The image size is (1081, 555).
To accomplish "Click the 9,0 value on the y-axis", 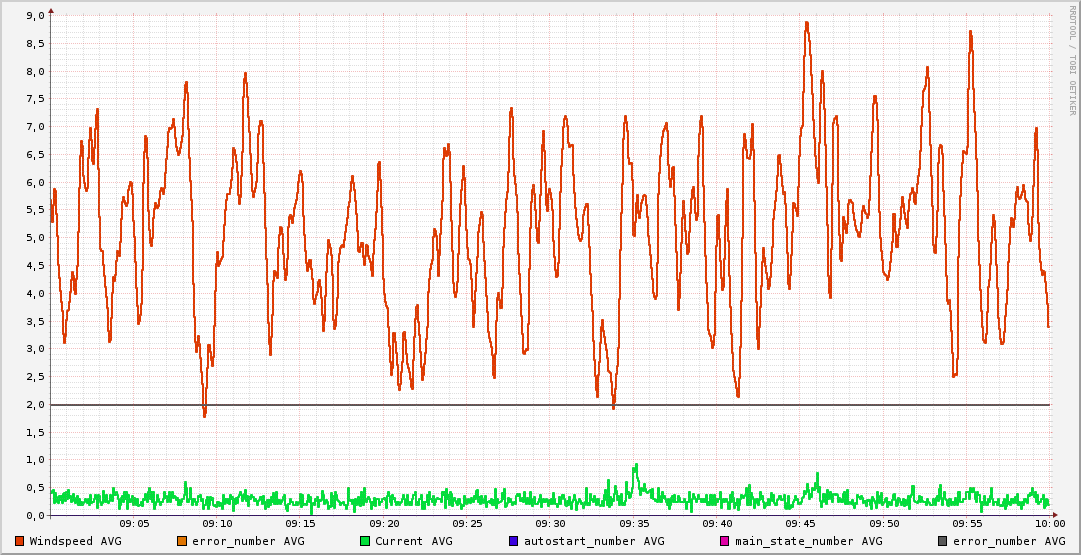I will (x=35, y=16).
